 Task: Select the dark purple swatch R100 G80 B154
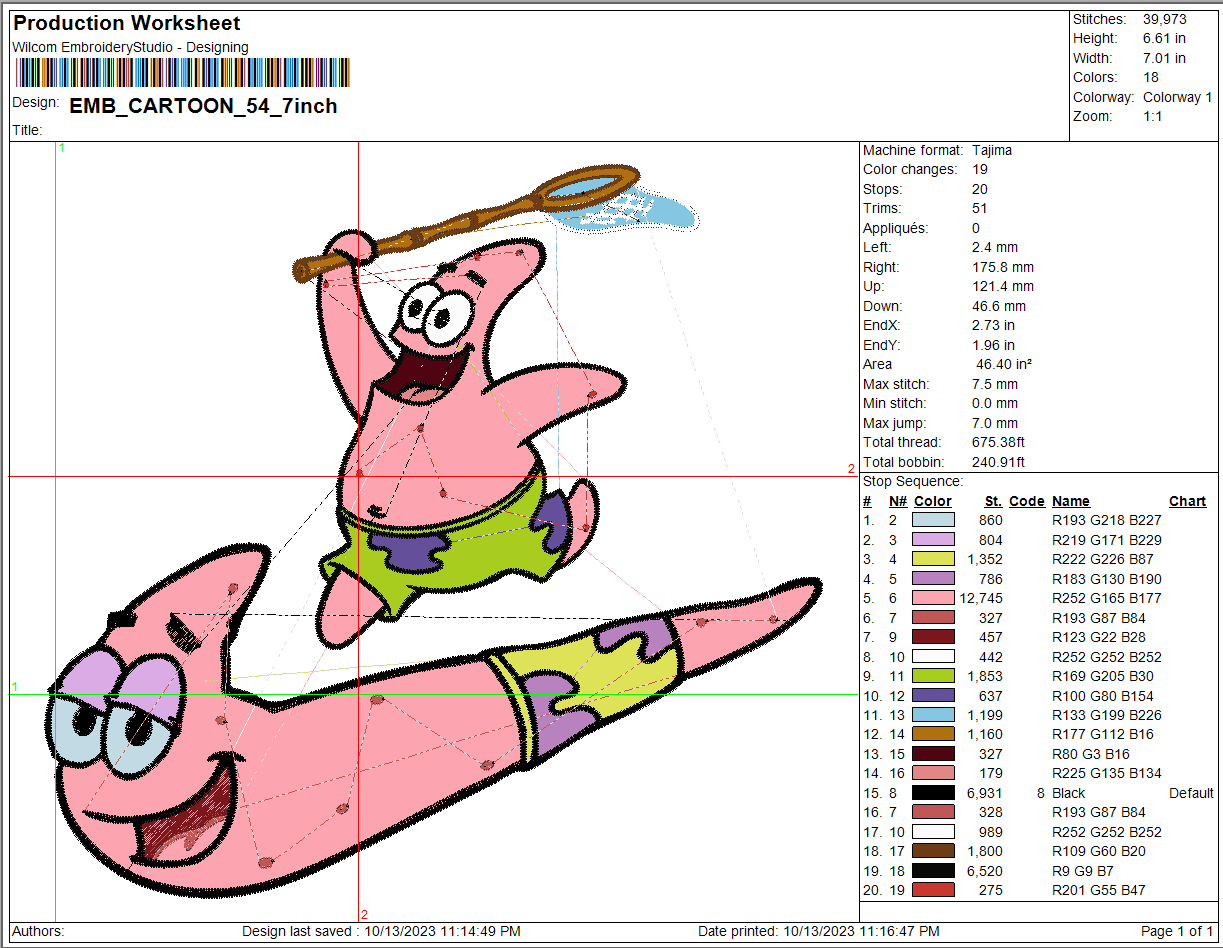[933, 695]
